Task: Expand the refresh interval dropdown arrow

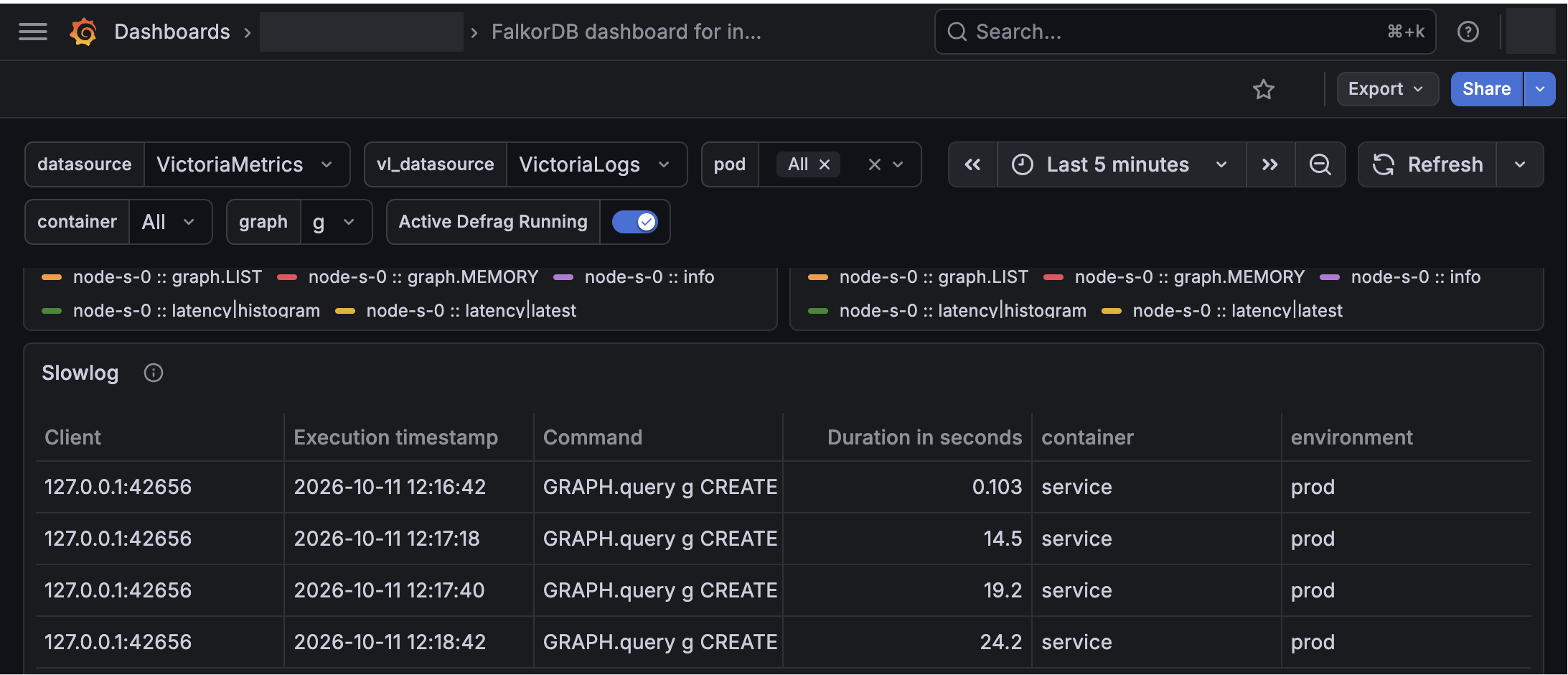Action: (1519, 164)
